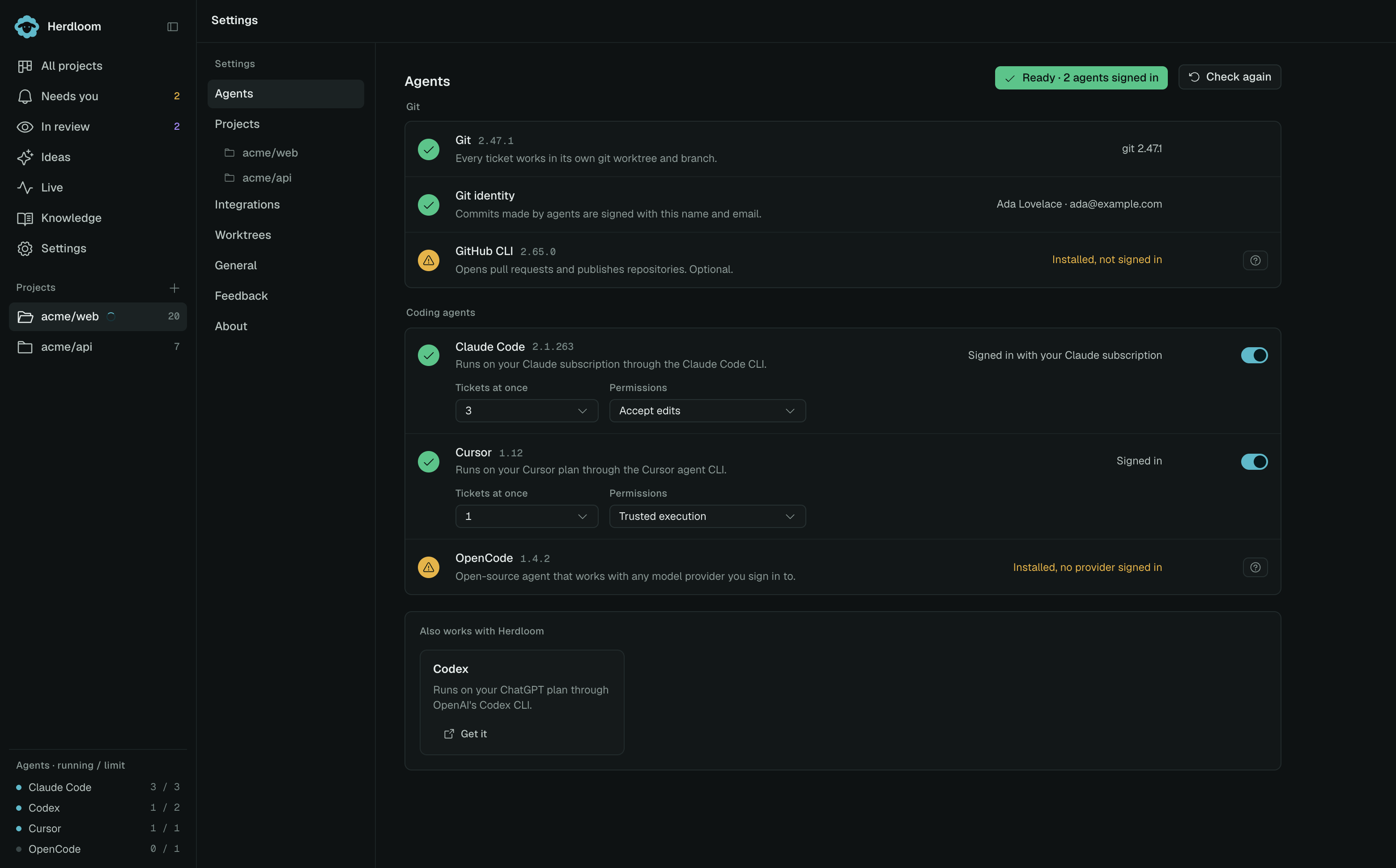Click the Live pulse icon
The width and height of the screenshot is (1396, 868).
(25, 188)
